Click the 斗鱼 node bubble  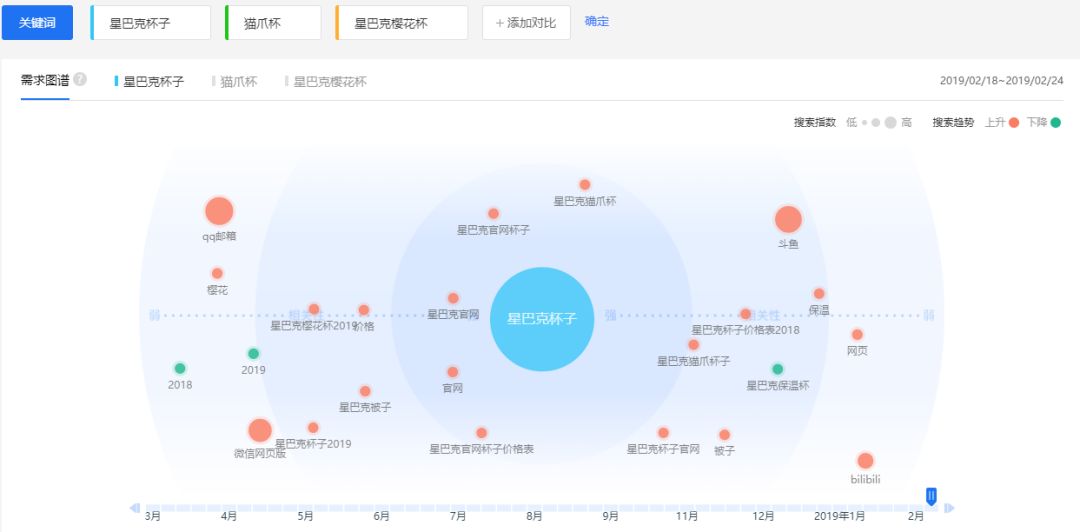coord(789,219)
